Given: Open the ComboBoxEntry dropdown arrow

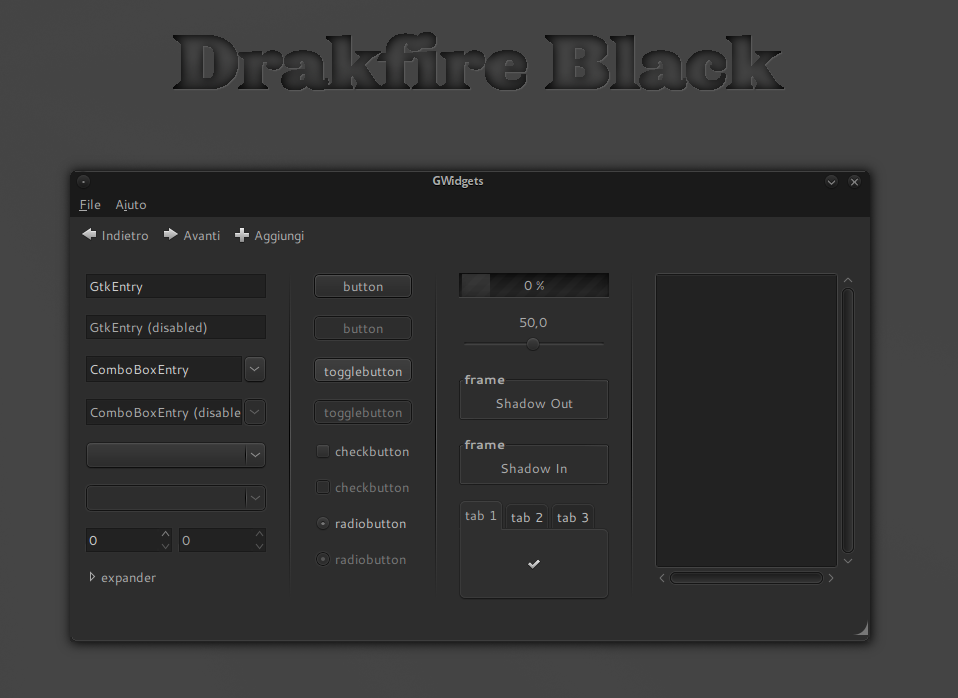Looking at the screenshot, I should 255,369.
